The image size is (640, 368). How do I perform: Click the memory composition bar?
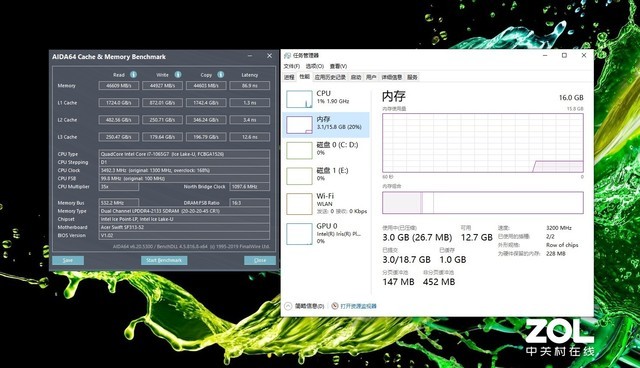point(482,203)
